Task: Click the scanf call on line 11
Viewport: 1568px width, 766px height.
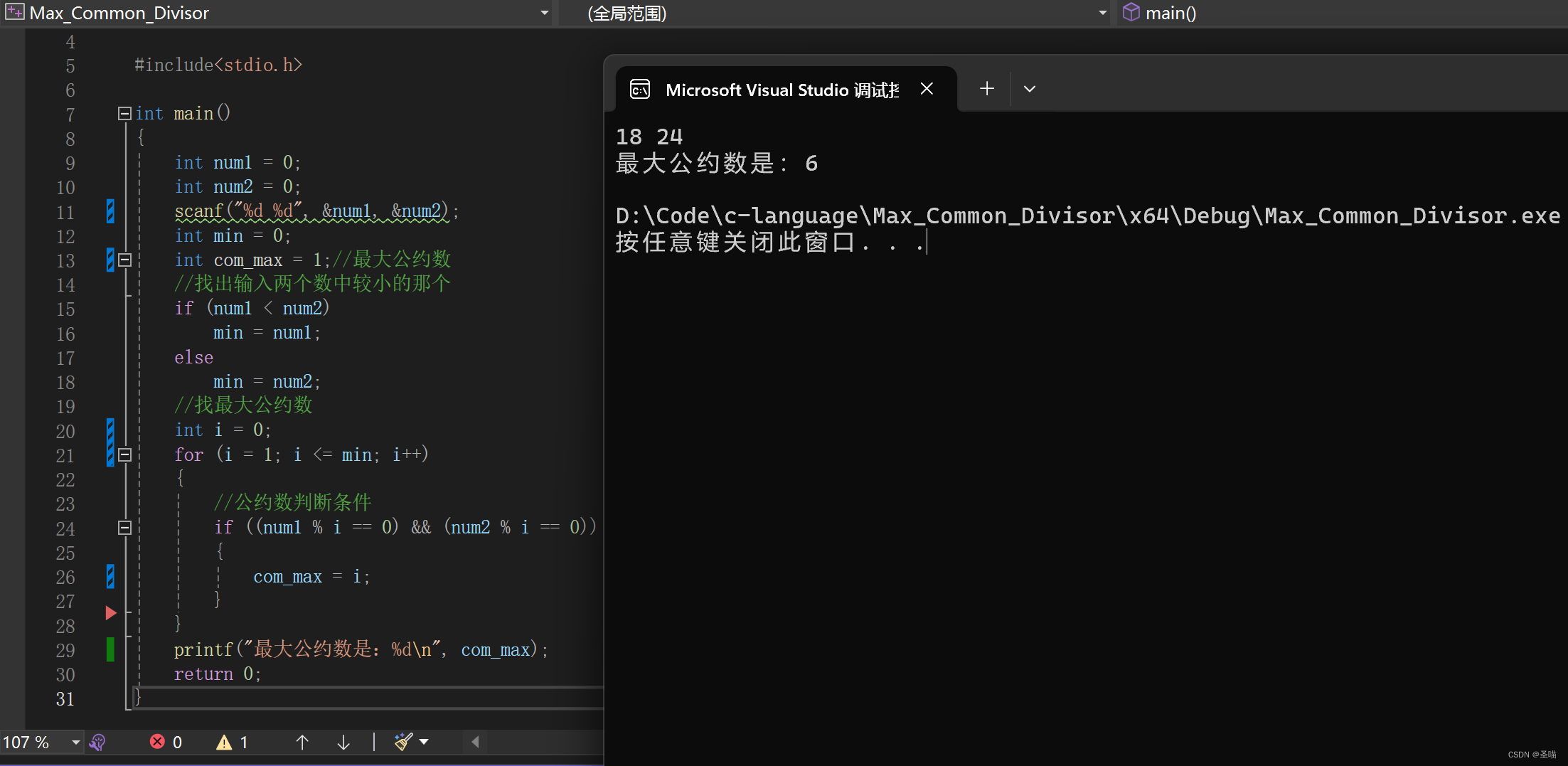Action: [316, 211]
